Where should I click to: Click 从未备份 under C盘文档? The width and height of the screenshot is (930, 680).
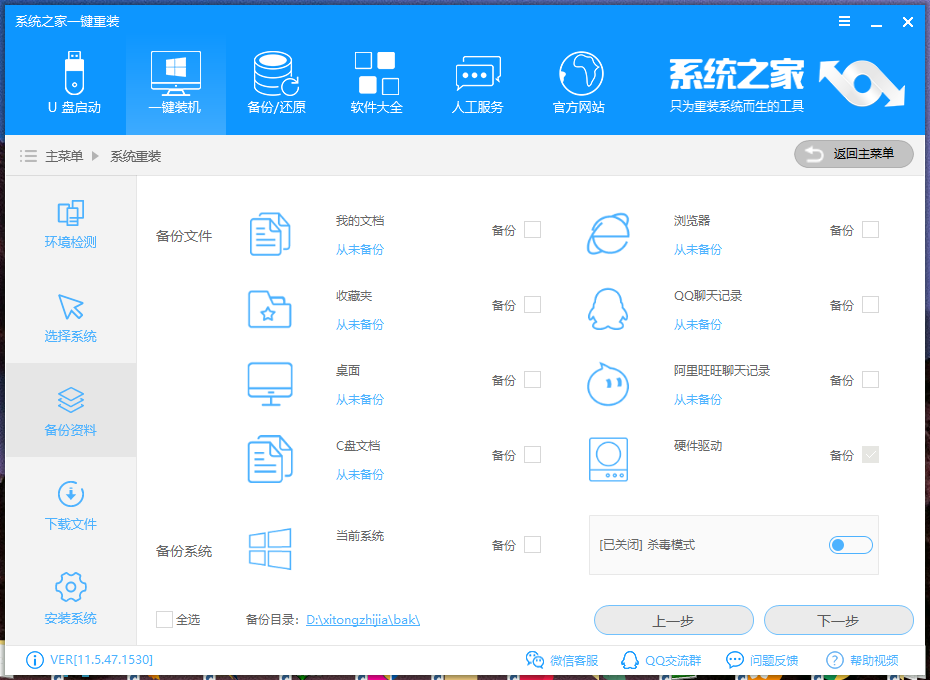(x=359, y=475)
